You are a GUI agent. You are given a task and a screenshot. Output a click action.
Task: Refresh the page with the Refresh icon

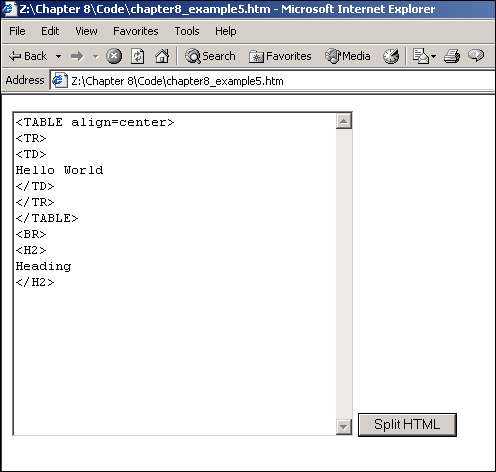tap(137, 56)
